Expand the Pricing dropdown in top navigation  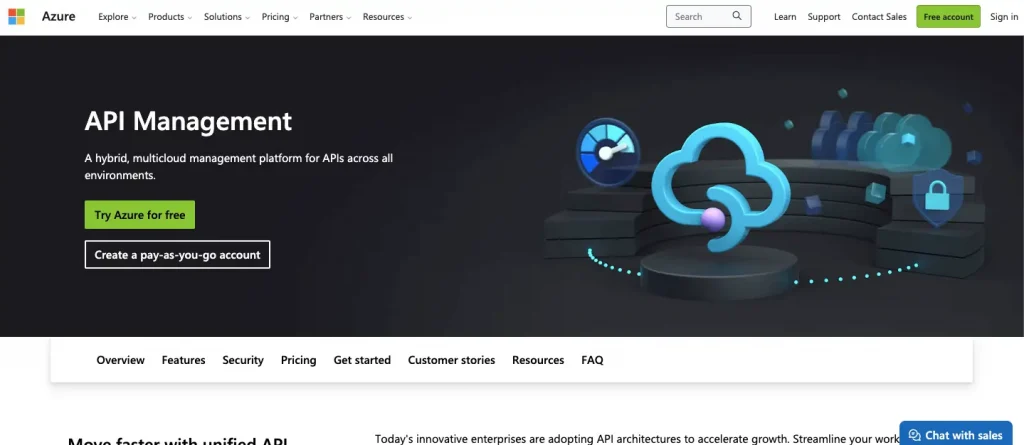(x=280, y=17)
